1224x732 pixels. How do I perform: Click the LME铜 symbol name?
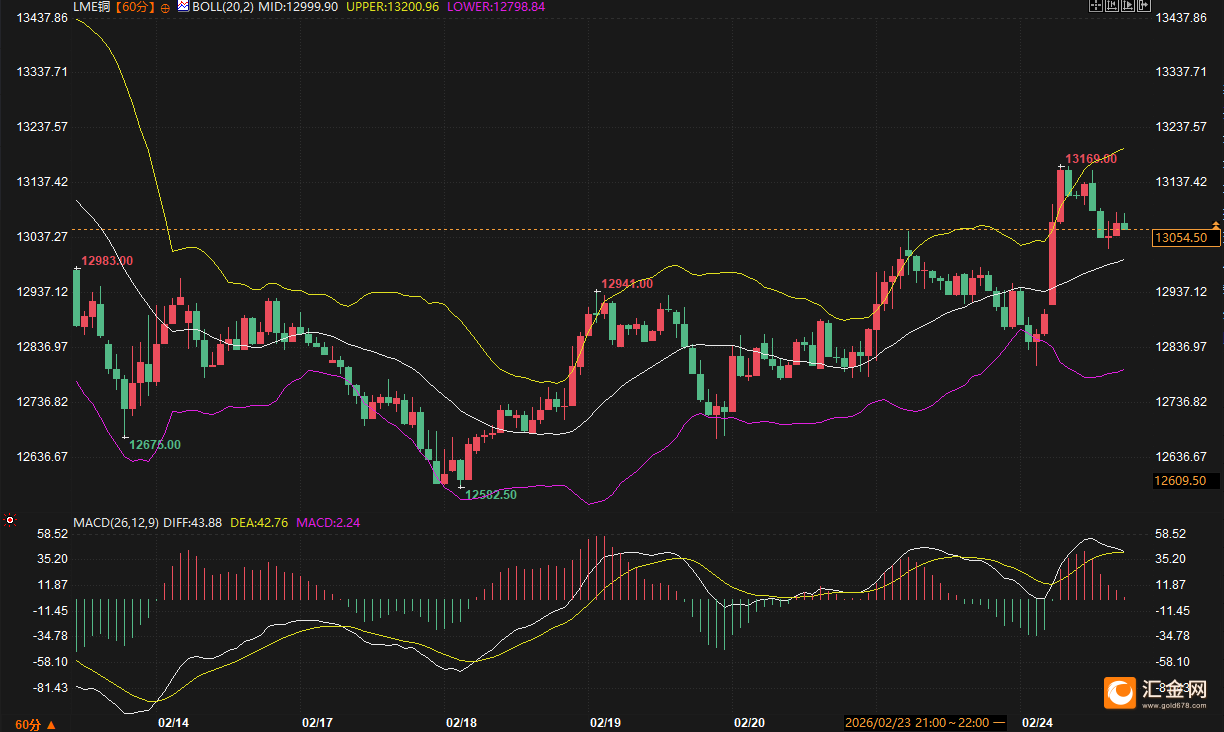[x=91, y=7]
